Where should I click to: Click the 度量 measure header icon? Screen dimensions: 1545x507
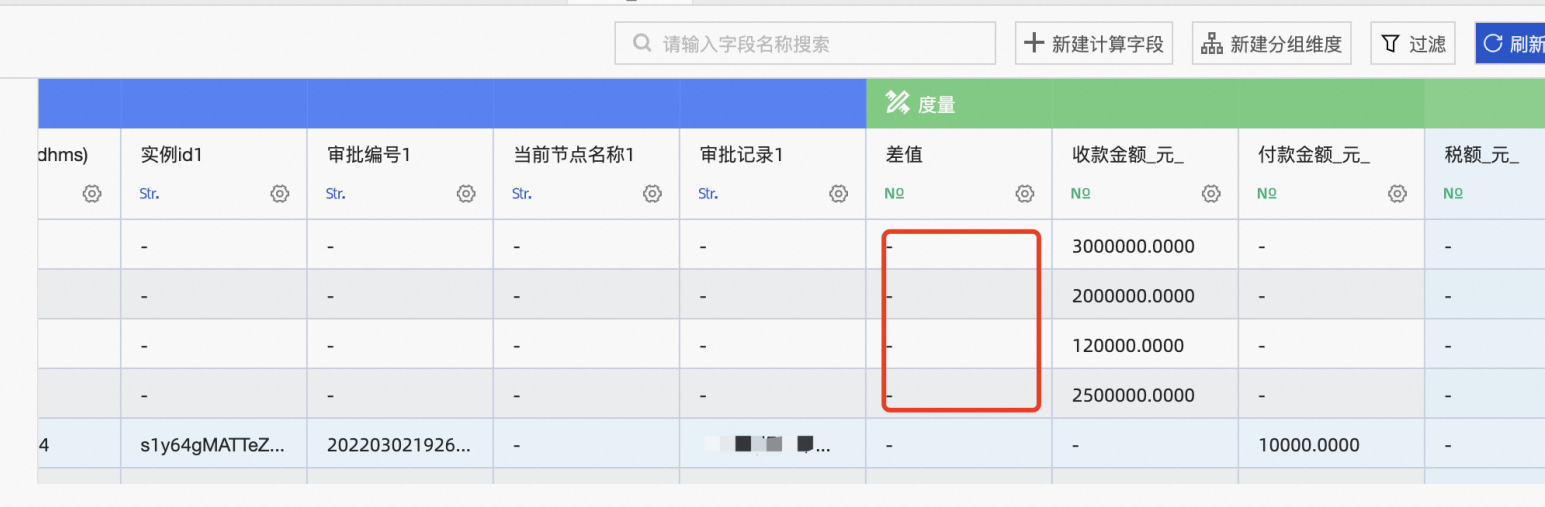click(897, 103)
